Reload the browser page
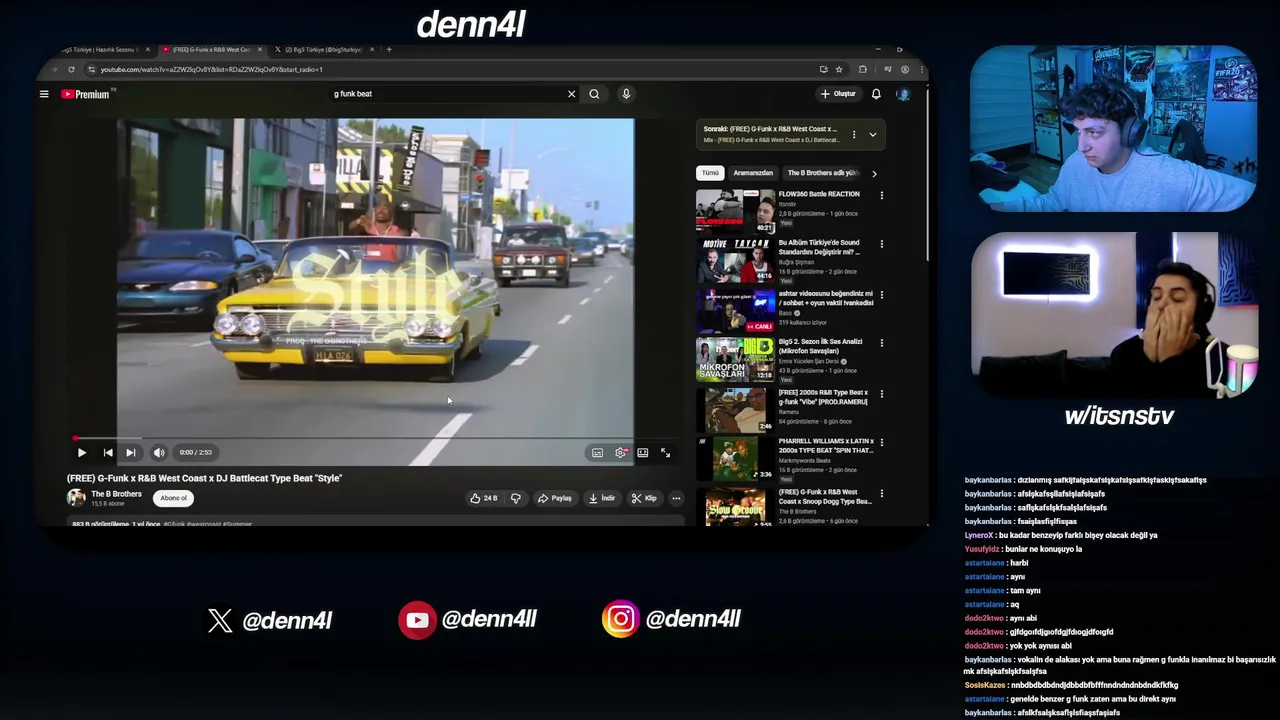1280x720 pixels. (71, 70)
